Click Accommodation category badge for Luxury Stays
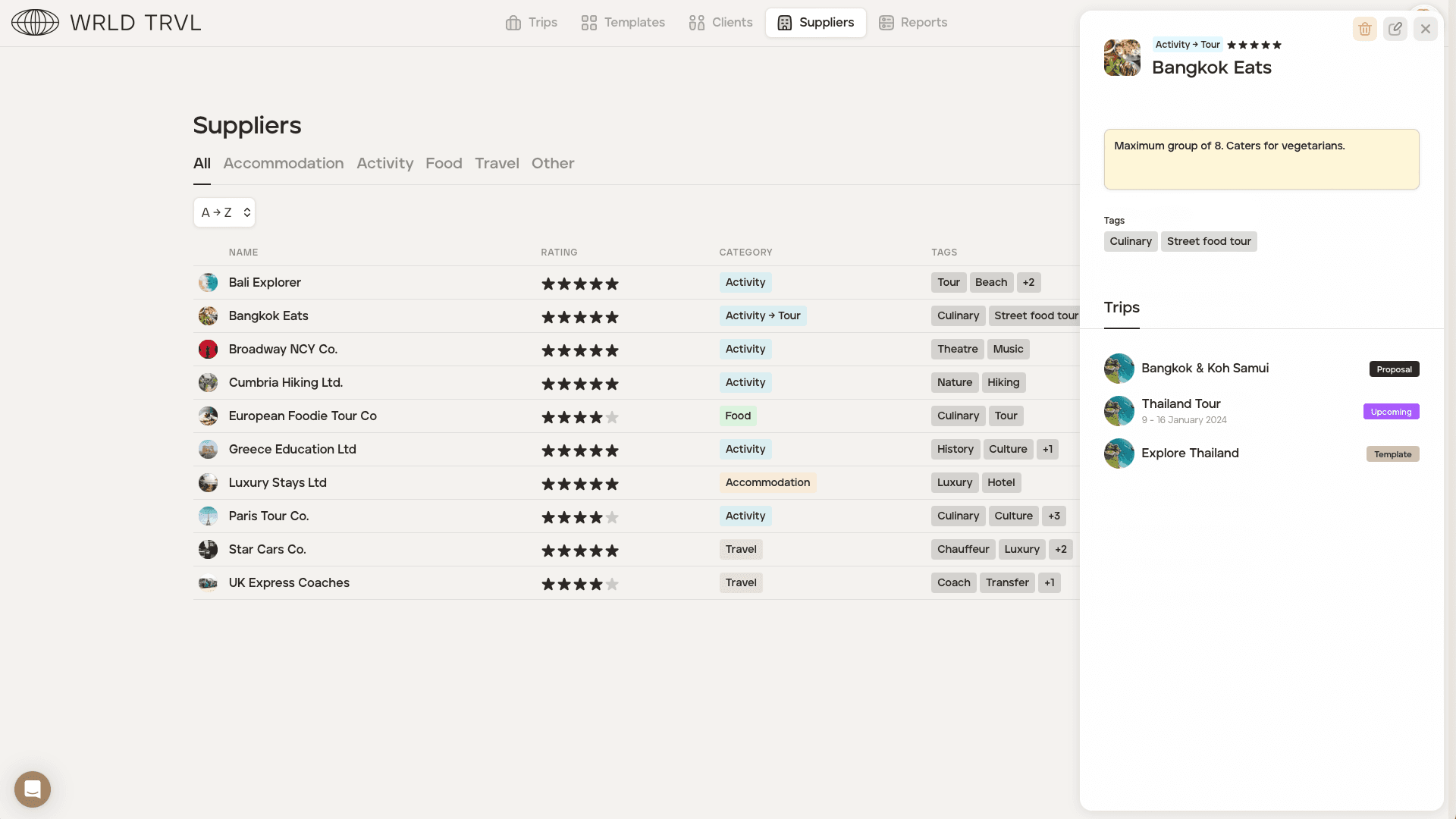1456x819 pixels. click(767, 483)
